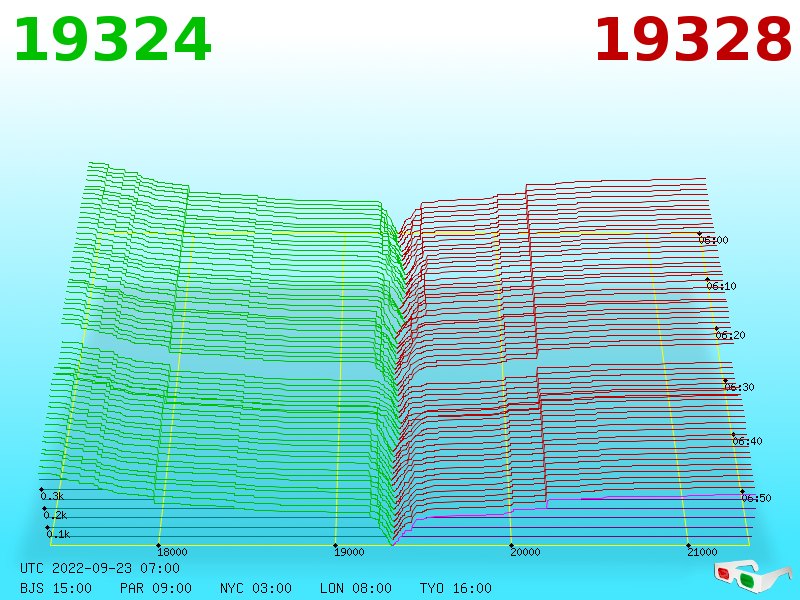Click the 06:50 time axis marker
The height and width of the screenshot is (600, 800).
[756, 498]
